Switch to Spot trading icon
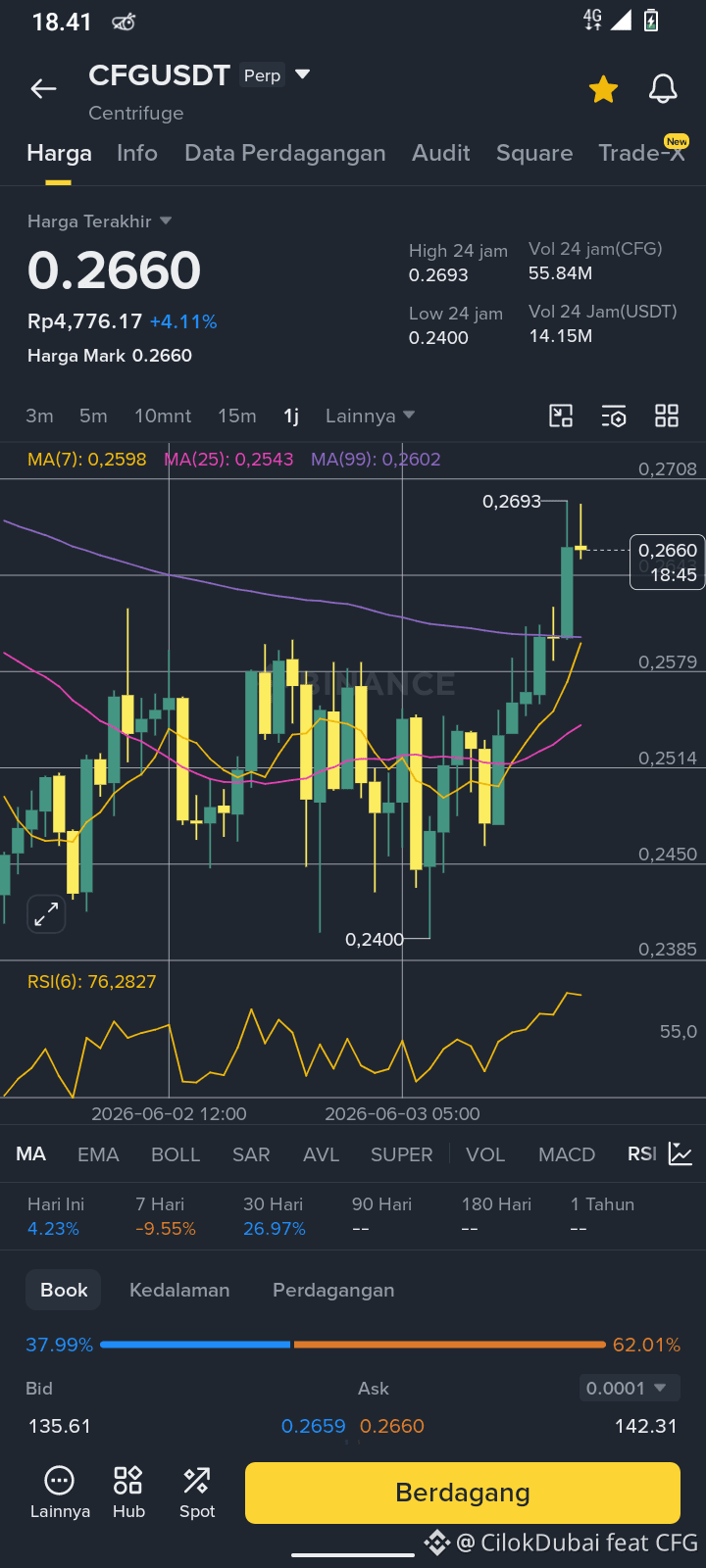 coord(197,1493)
